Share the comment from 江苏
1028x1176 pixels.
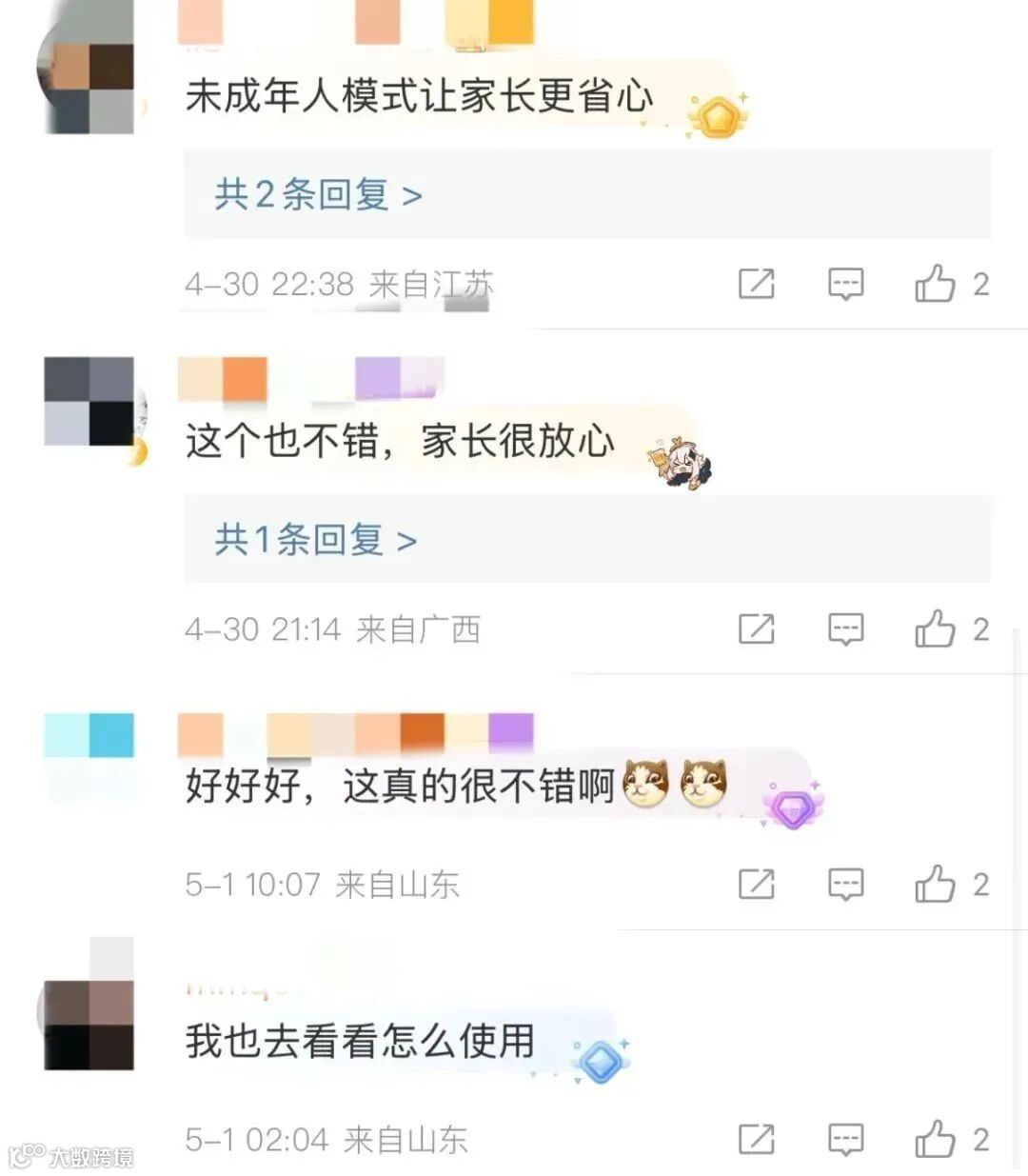[757, 284]
